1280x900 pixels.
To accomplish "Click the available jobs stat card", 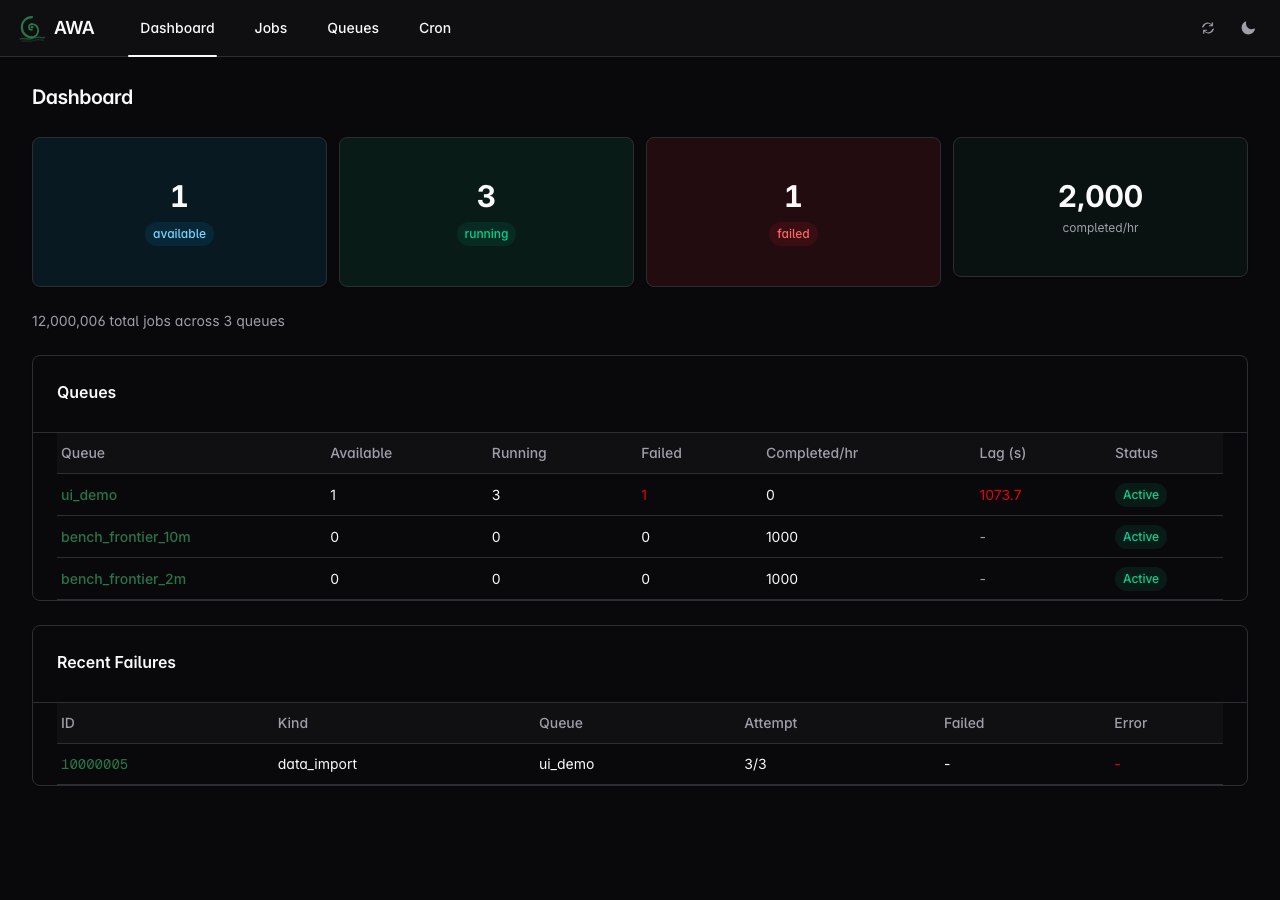I will pyautogui.click(x=179, y=212).
